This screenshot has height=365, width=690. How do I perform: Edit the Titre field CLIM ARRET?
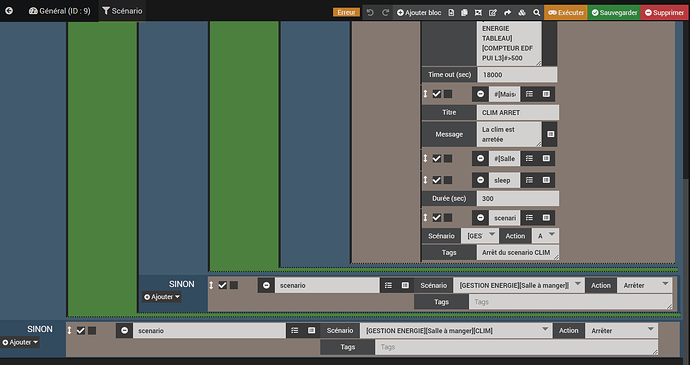518,112
